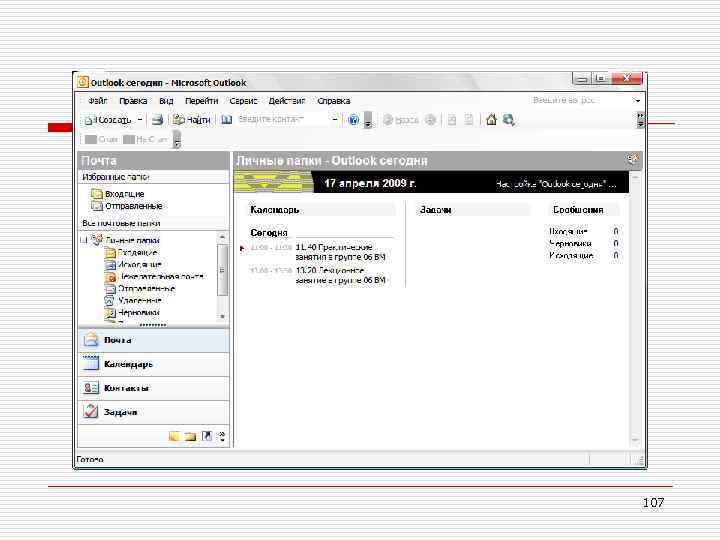The width and height of the screenshot is (720, 540).
Task: Click the folder list scrollbar thumb
Action: 222,270
